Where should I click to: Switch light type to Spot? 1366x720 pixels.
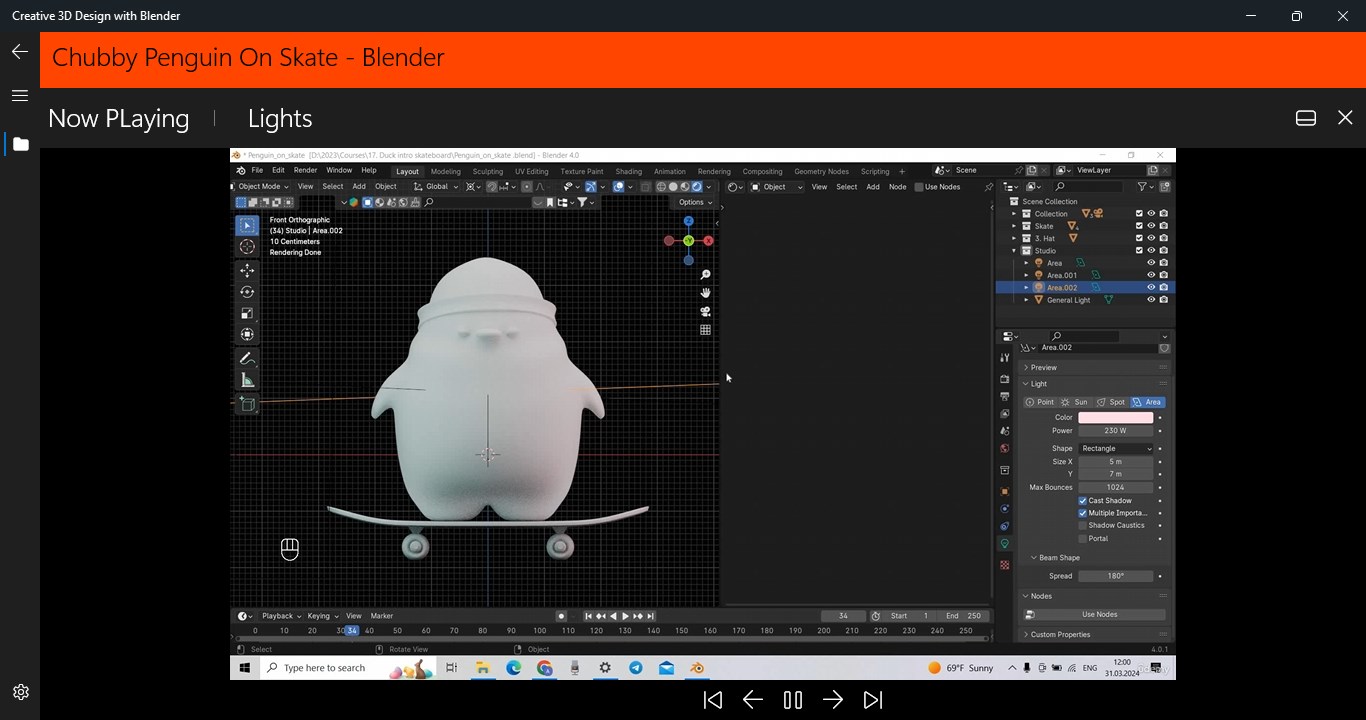point(1111,402)
